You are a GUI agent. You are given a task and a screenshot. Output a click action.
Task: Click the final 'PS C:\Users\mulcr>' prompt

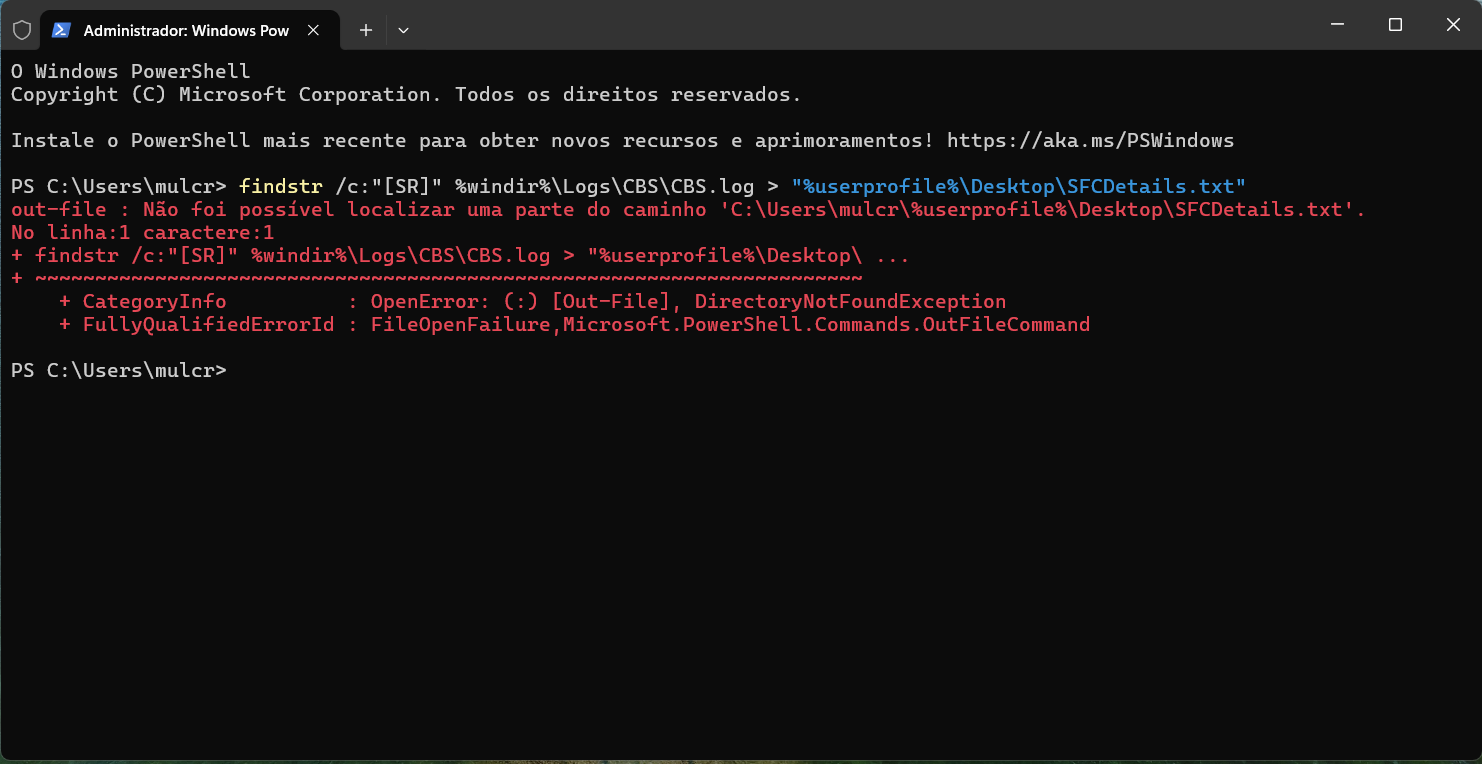119,371
